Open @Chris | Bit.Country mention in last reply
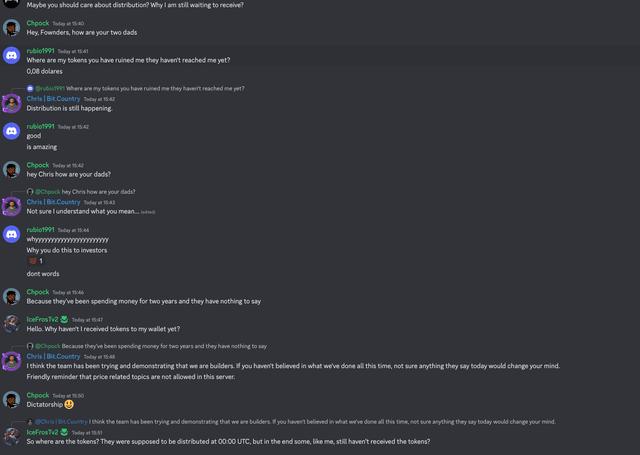The image size is (640, 455). 61,422
